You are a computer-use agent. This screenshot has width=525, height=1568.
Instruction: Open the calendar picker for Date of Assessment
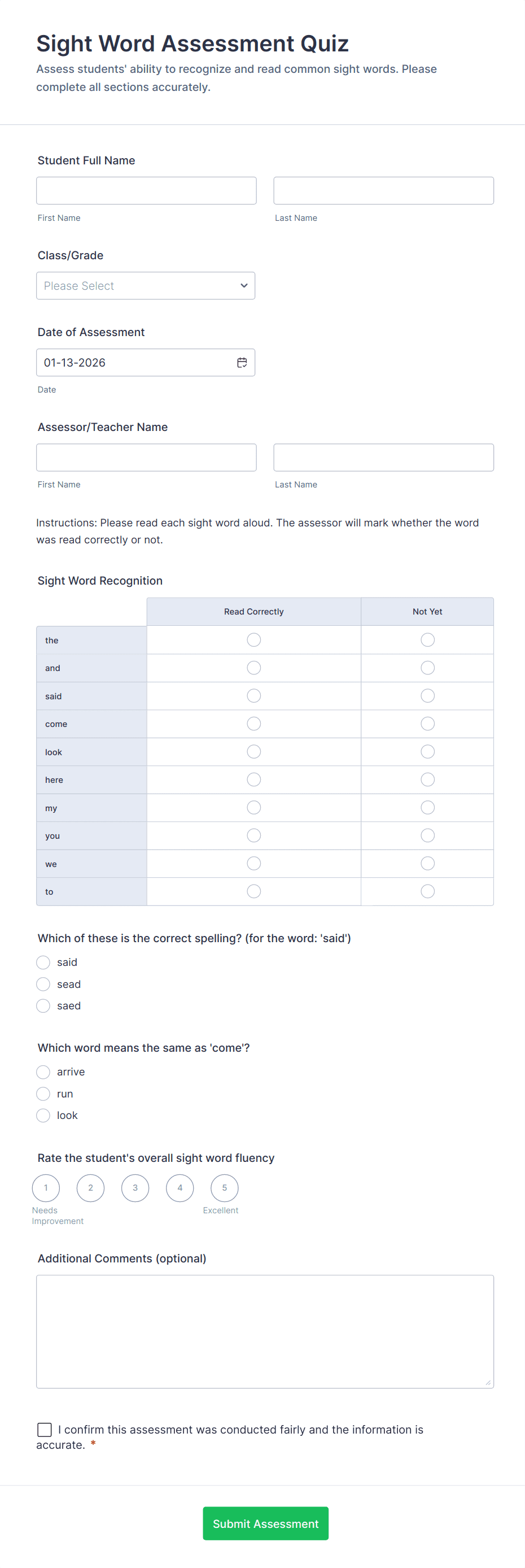[x=242, y=362]
